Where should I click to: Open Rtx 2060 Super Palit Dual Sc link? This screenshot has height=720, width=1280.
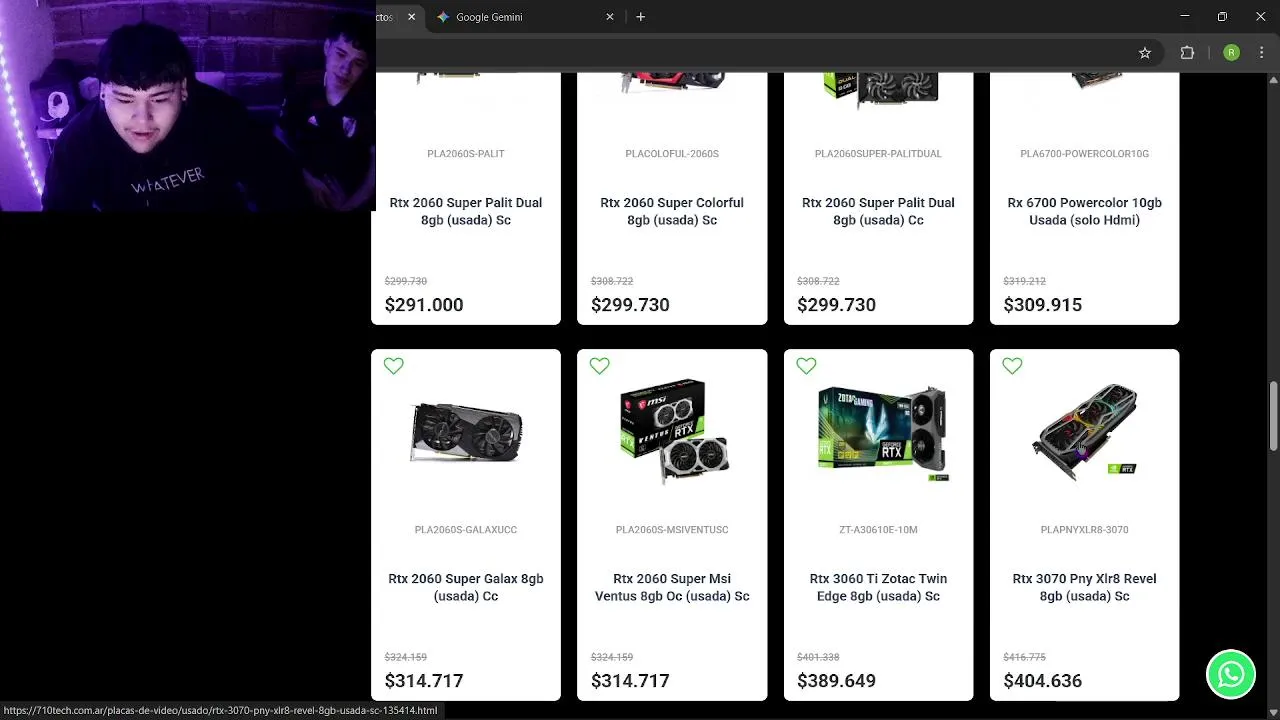(x=466, y=211)
